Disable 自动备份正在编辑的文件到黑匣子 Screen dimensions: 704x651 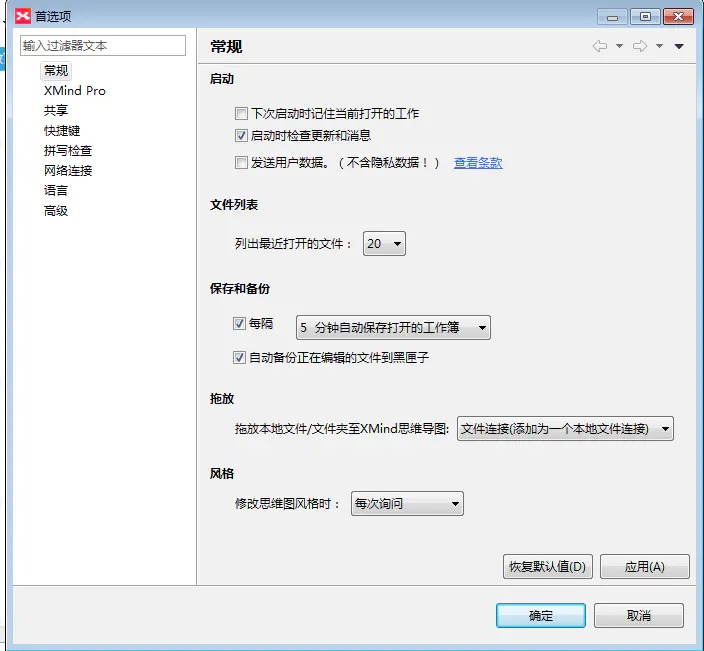pos(239,357)
